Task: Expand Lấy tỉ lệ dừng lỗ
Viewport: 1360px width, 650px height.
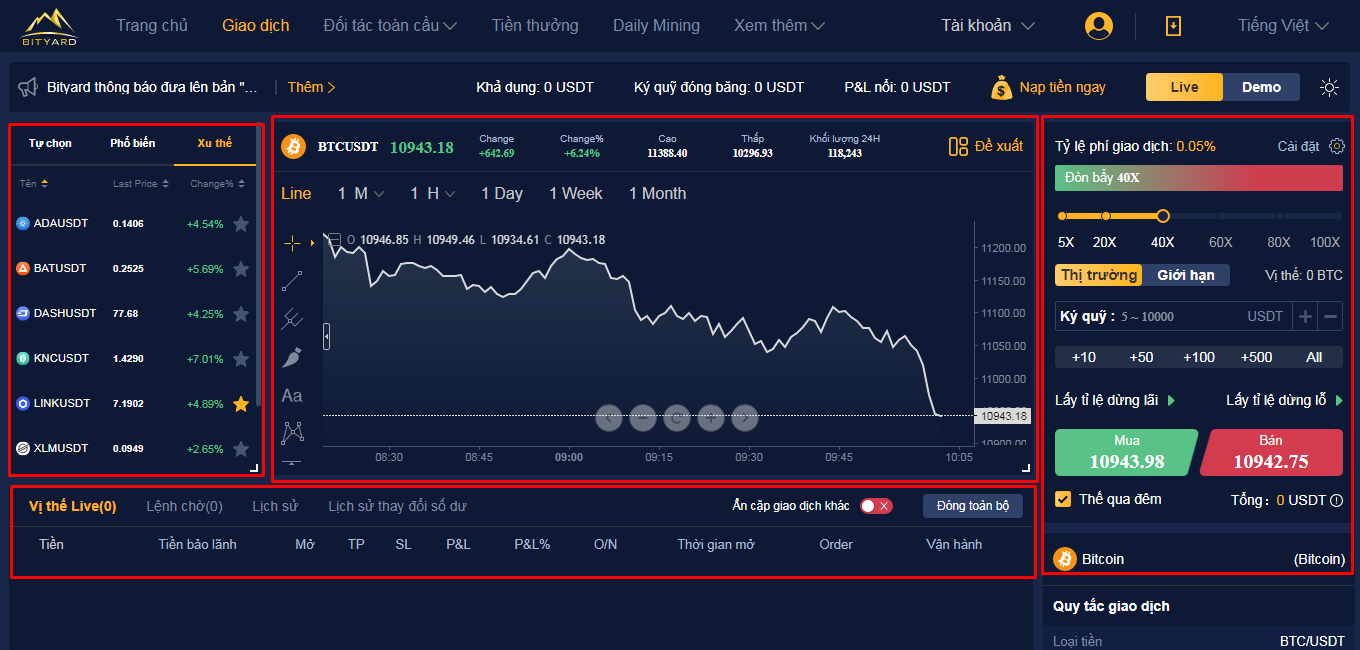Action: [x=1285, y=400]
